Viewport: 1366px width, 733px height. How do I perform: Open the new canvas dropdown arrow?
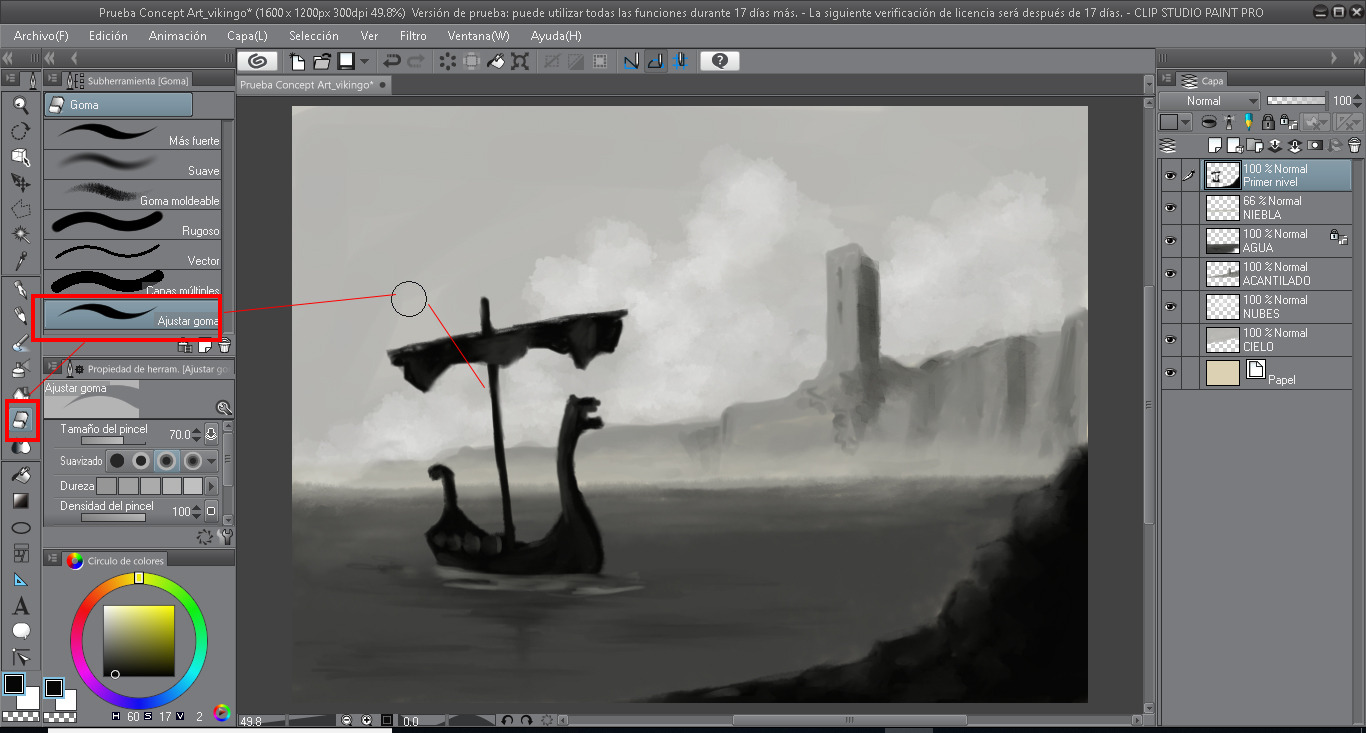pos(364,61)
